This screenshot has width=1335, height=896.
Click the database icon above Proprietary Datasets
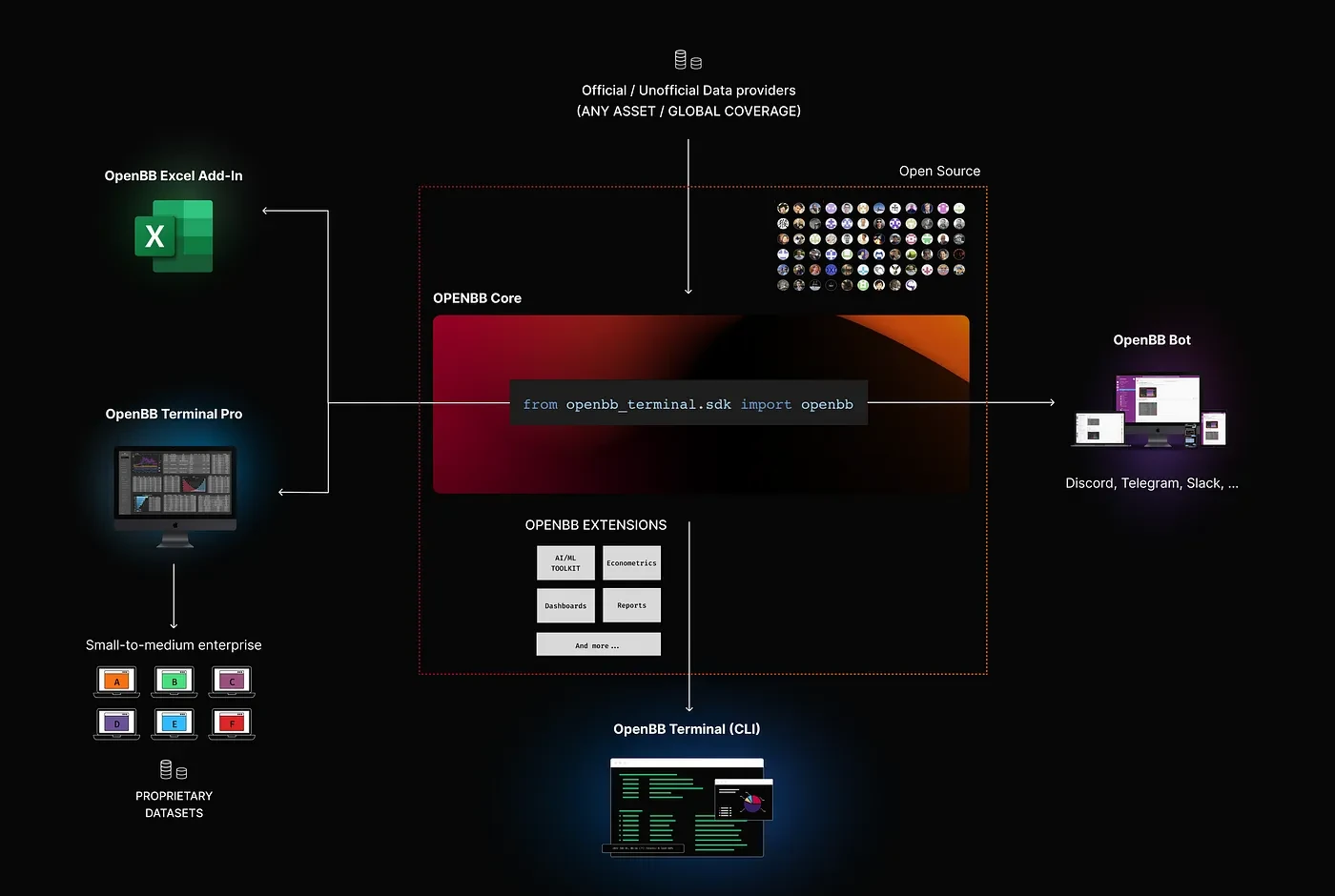coord(174,769)
